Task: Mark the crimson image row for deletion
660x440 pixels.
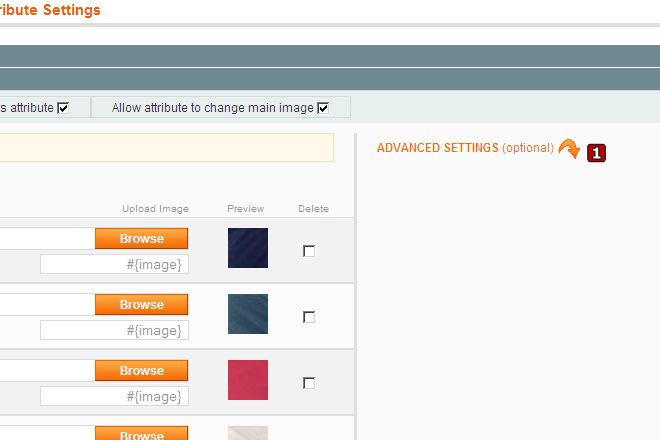Action: coord(309,383)
